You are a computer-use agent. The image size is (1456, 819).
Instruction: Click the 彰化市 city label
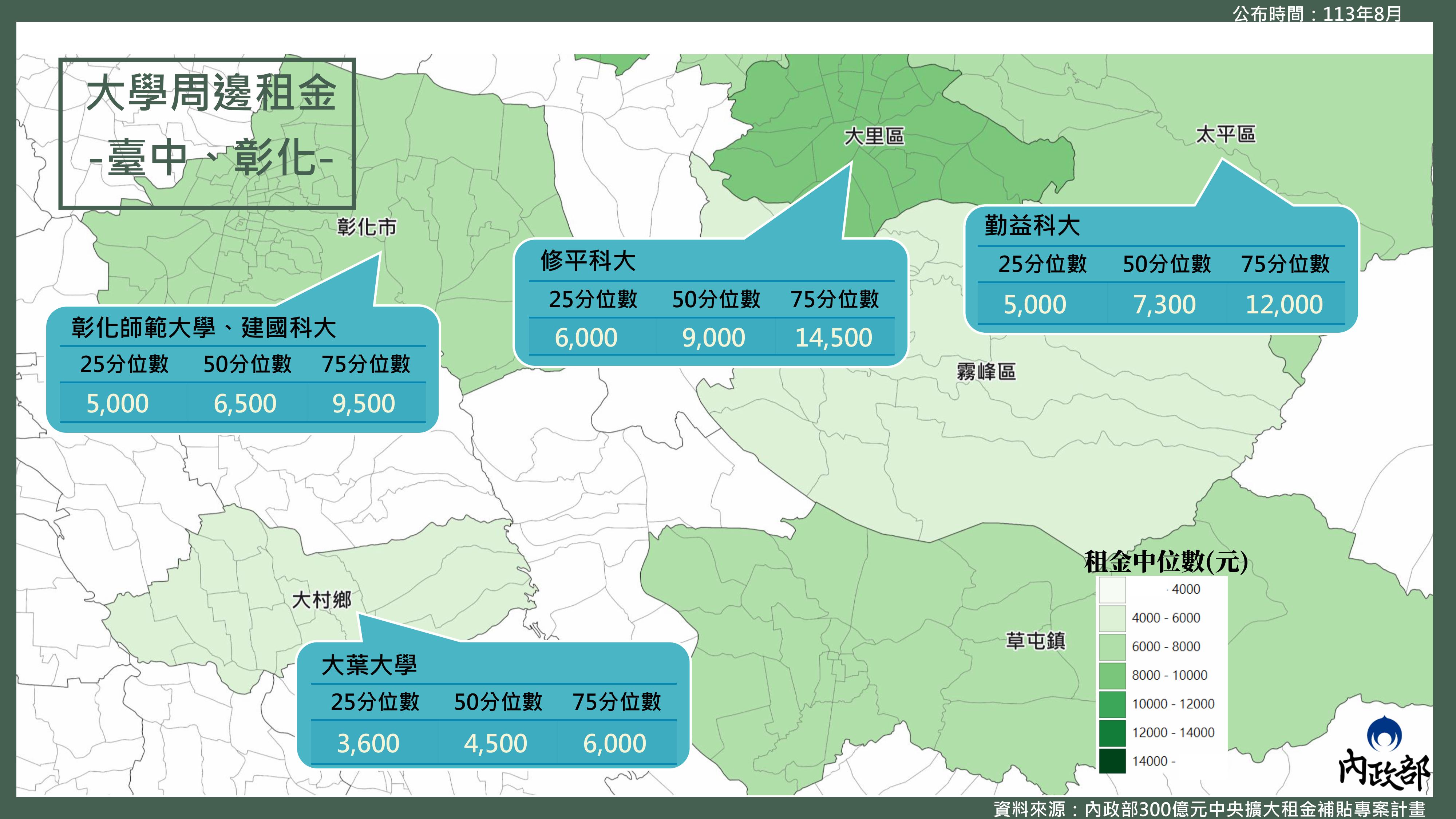click(x=367, y=227)
